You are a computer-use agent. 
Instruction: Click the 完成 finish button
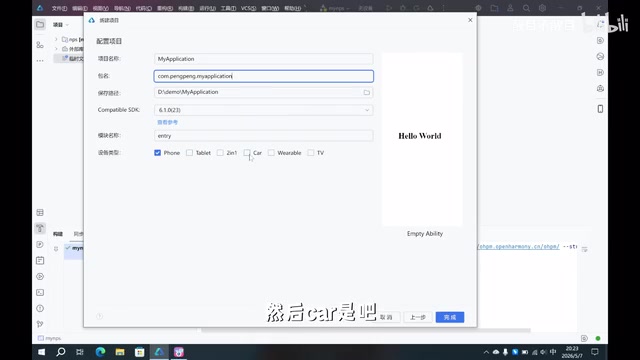[x=450, y=317]
